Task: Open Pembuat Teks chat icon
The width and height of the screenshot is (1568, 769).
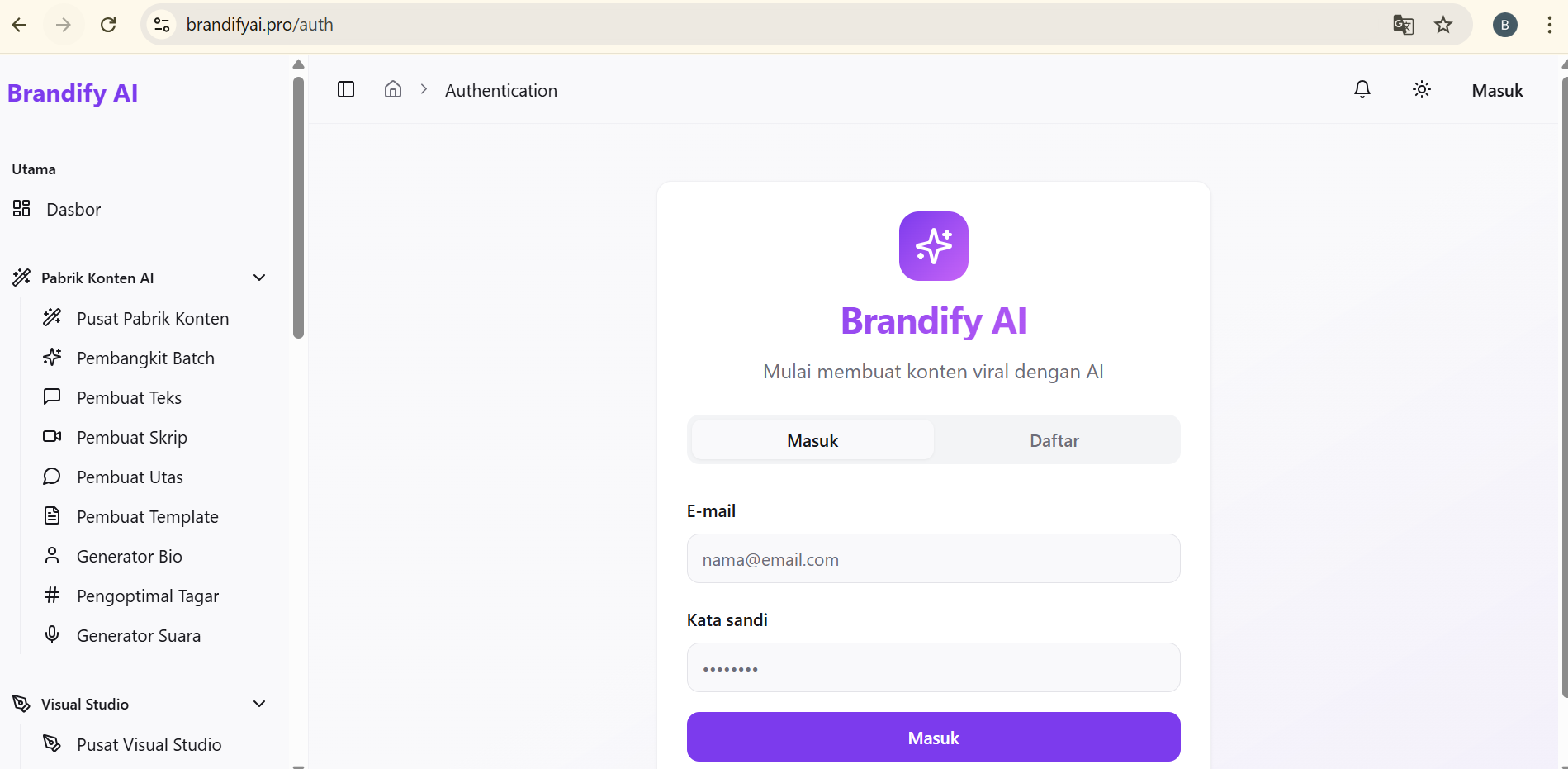Action: [52, 396]
